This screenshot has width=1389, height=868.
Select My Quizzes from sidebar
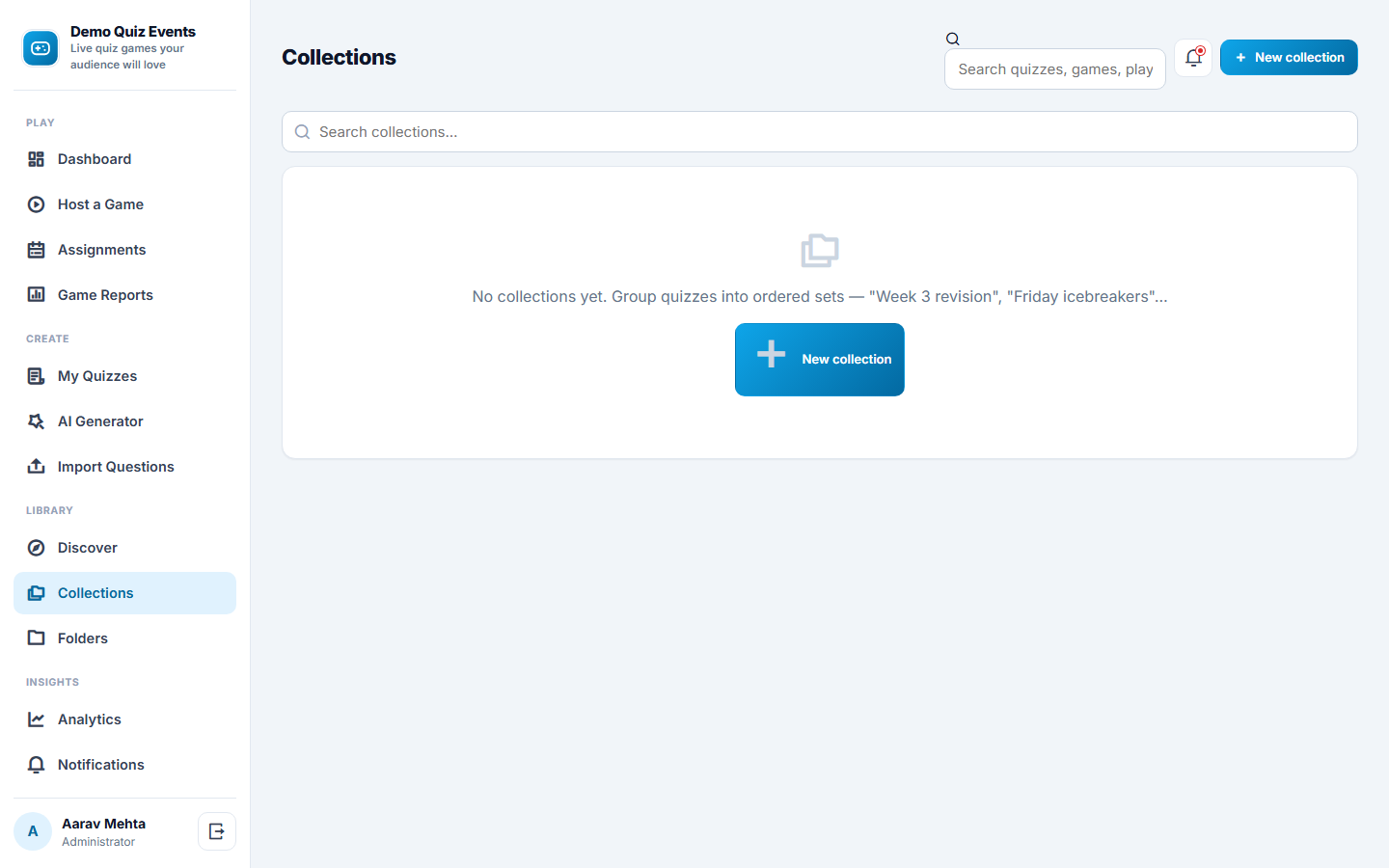(124, 376)
